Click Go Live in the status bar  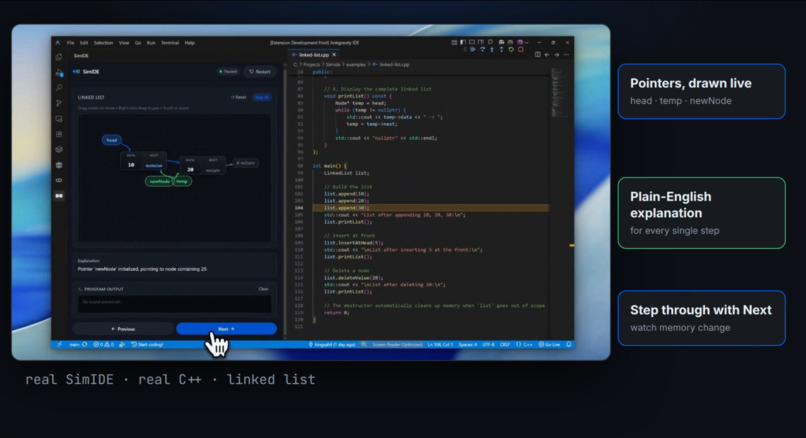pyautogui.click(x=549, y=344)
